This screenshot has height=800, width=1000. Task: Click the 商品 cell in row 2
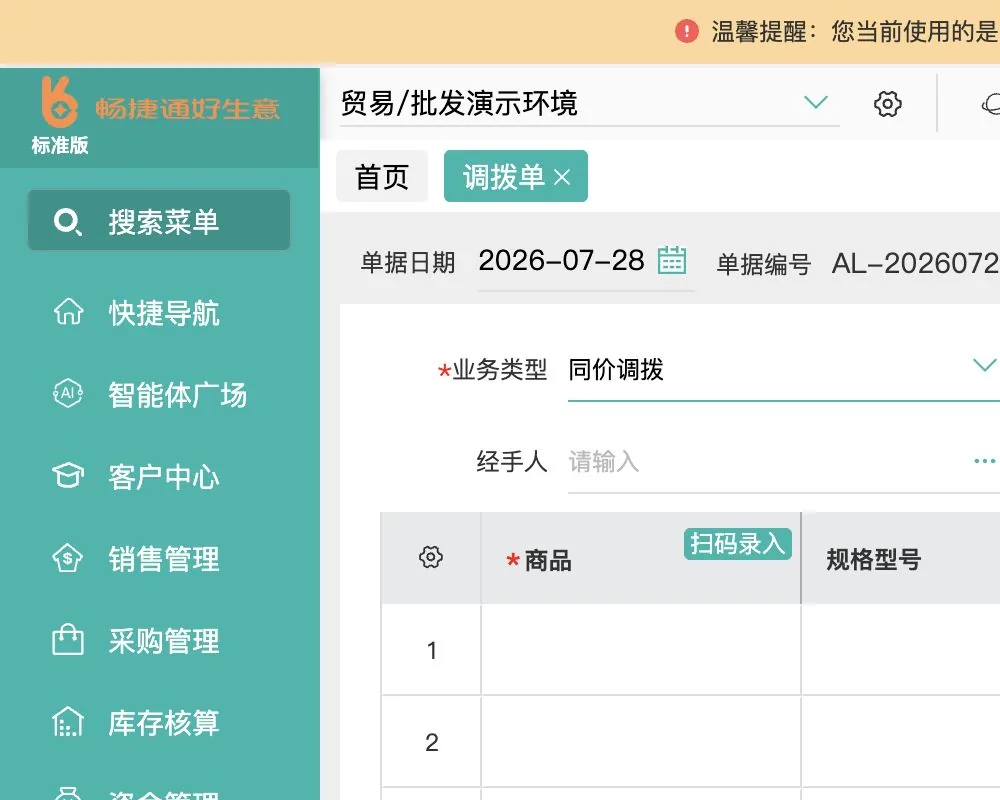click(x=641, y=741)
